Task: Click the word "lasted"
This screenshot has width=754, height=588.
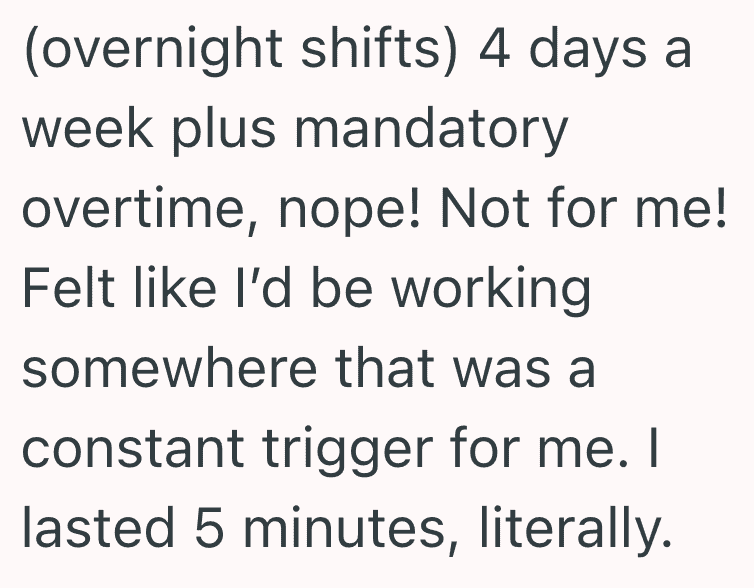Action: pos(99,527)
